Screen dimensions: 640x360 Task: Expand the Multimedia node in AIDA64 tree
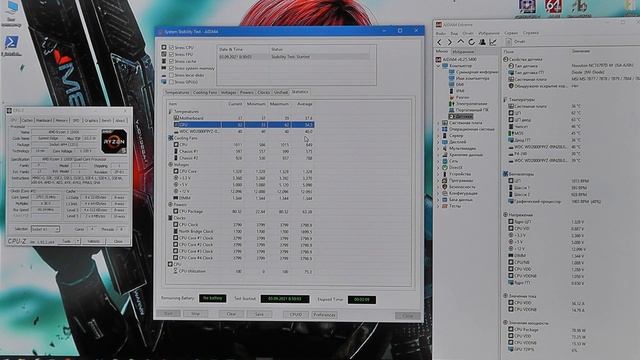439,149
